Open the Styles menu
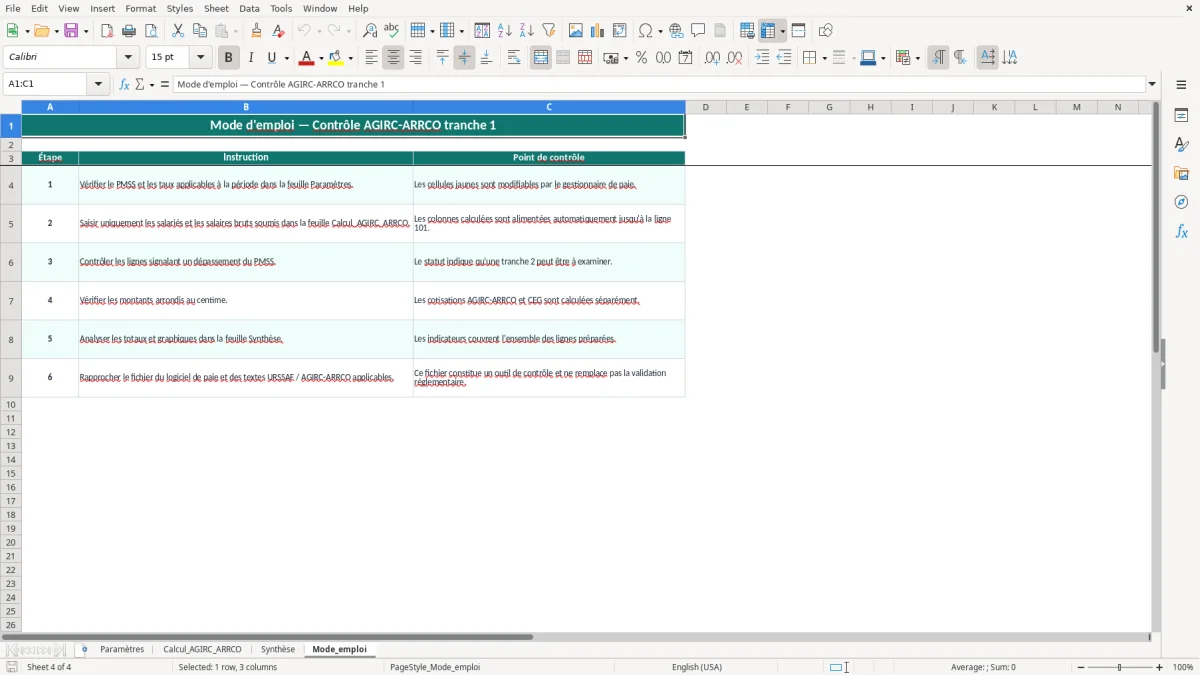 coord(180,8)
